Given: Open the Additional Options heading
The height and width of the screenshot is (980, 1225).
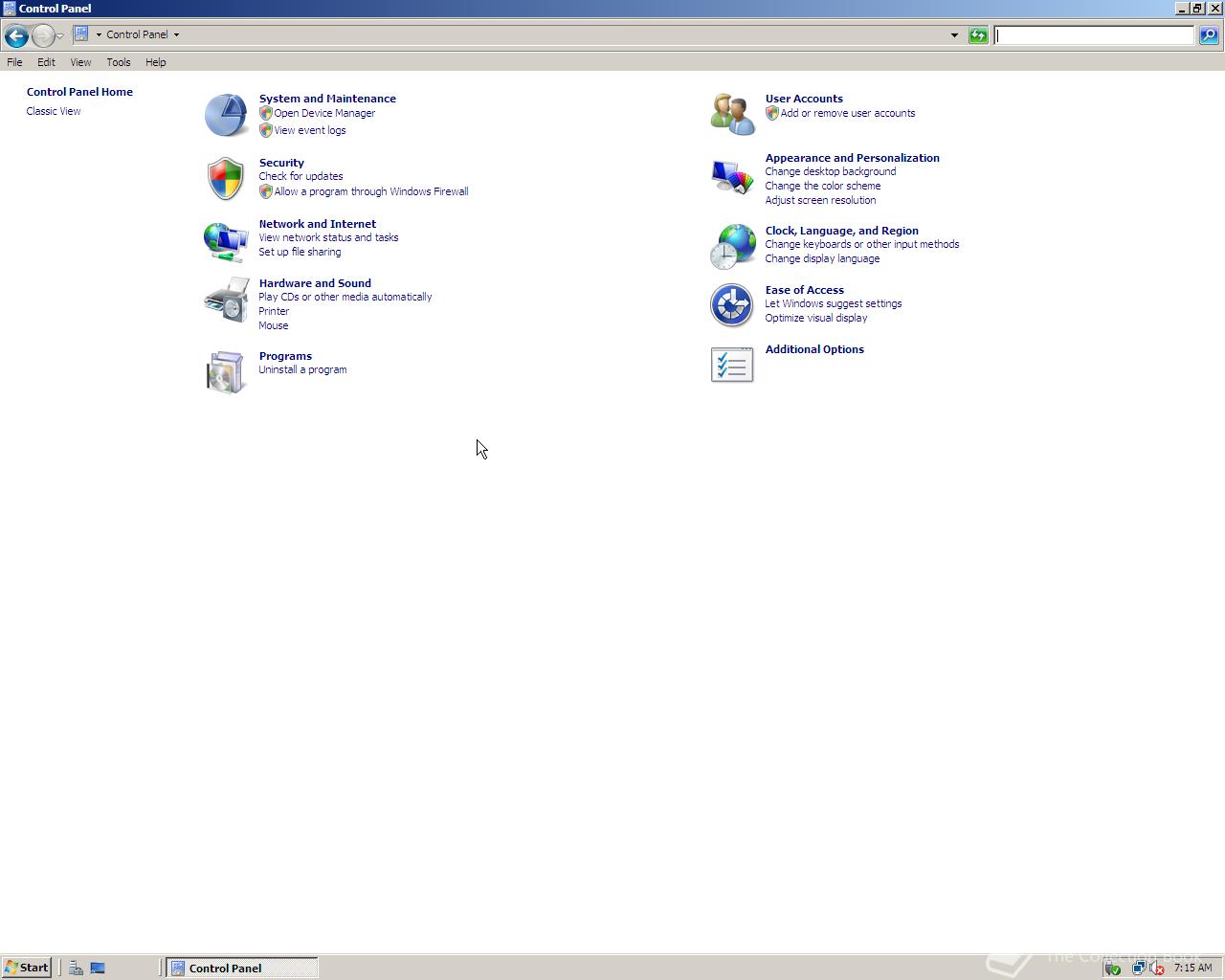Looking at the screenshot, I should pos(814,349).
